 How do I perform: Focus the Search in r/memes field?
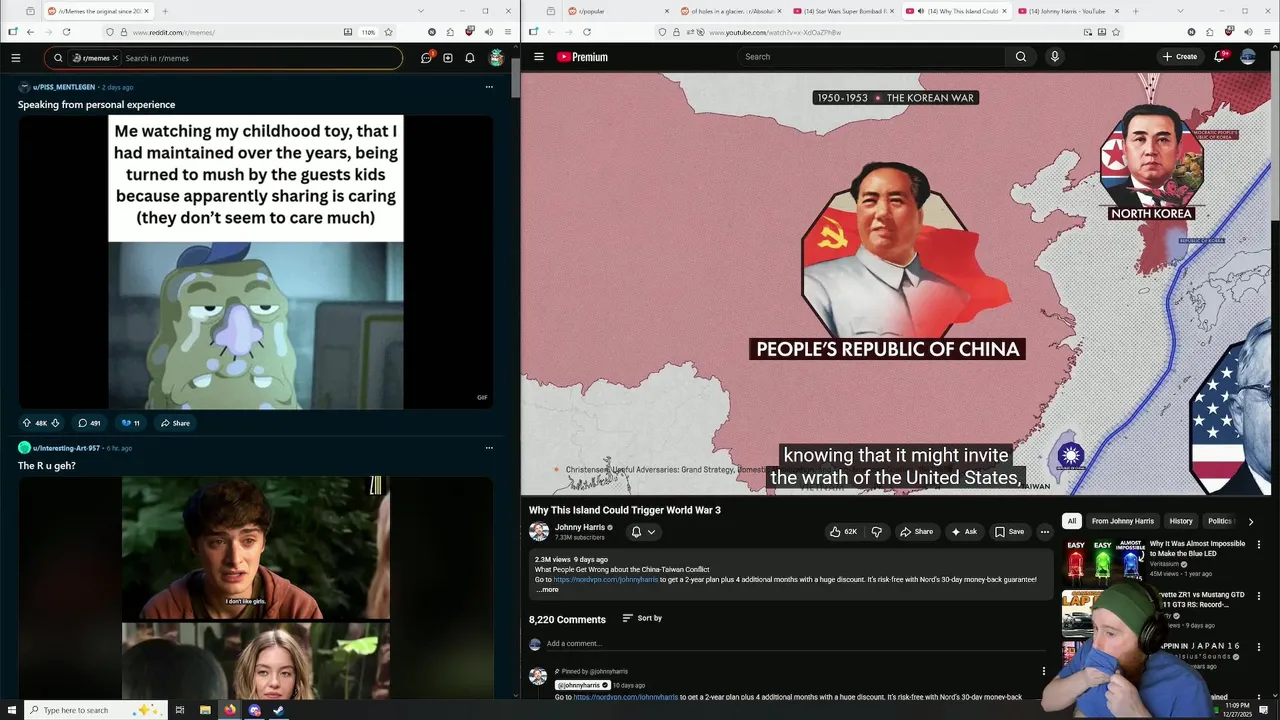260,58
